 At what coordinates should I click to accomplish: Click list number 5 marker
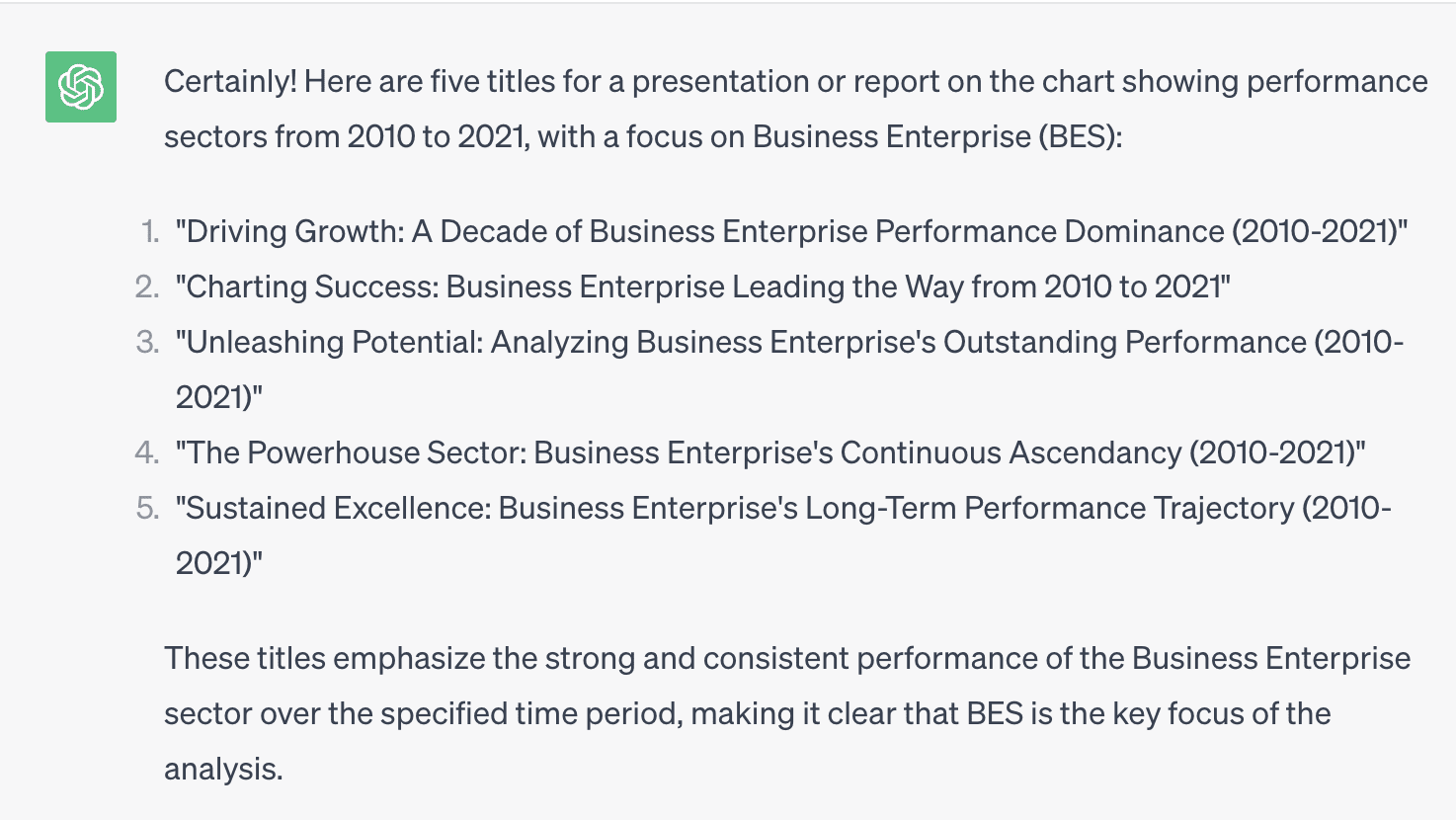pyautogui.click(x=147, y=508)
